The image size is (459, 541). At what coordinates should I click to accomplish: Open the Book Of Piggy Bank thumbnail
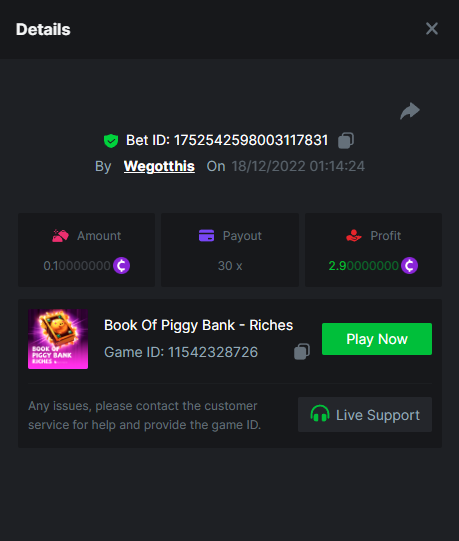58,339
